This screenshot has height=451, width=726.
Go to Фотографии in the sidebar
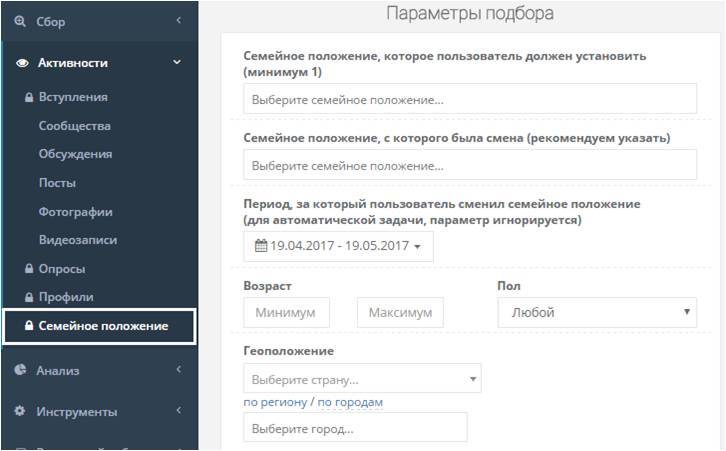[x=76, y=212]
